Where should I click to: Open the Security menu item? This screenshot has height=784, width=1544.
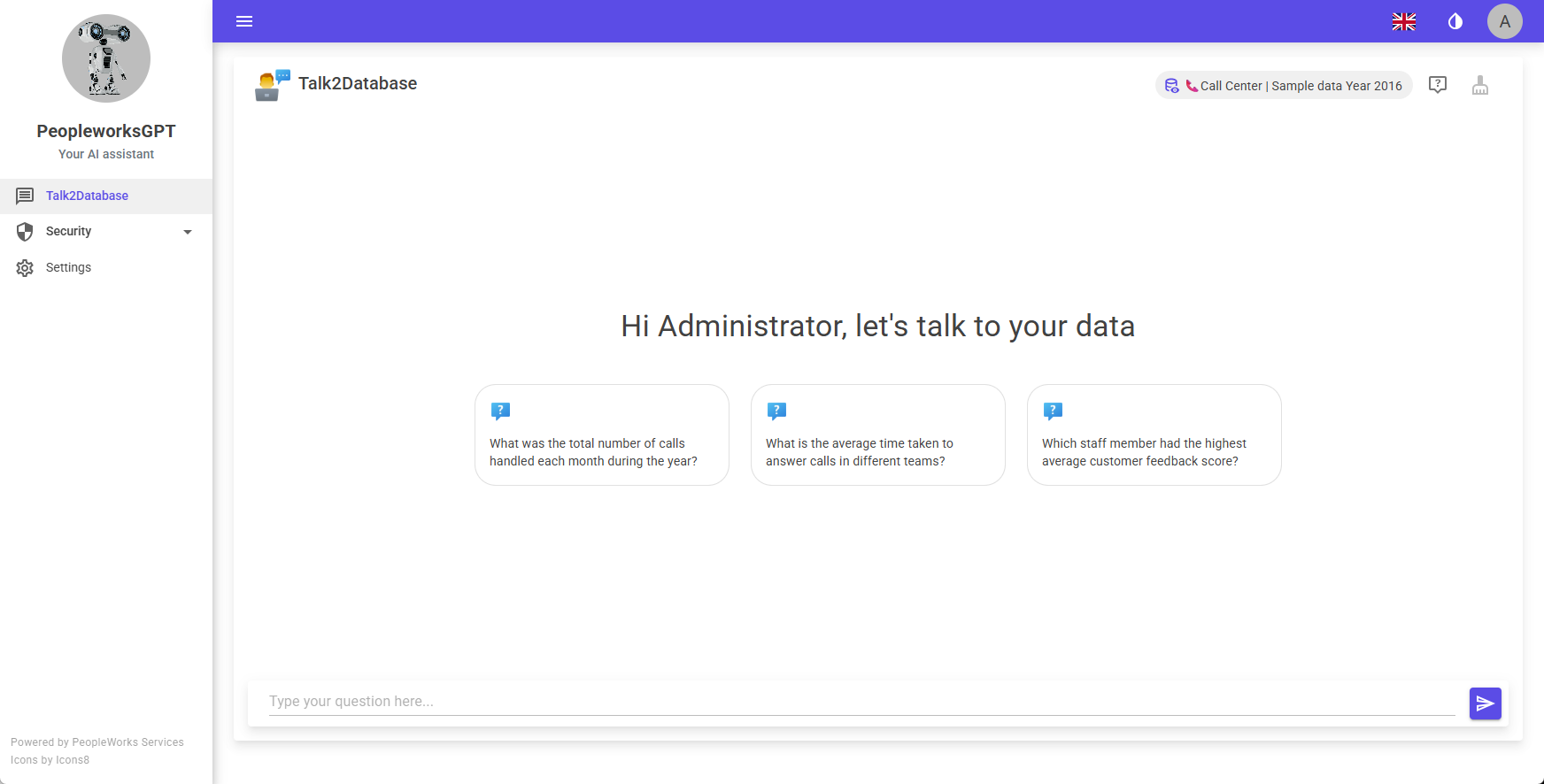coord(106,232)
